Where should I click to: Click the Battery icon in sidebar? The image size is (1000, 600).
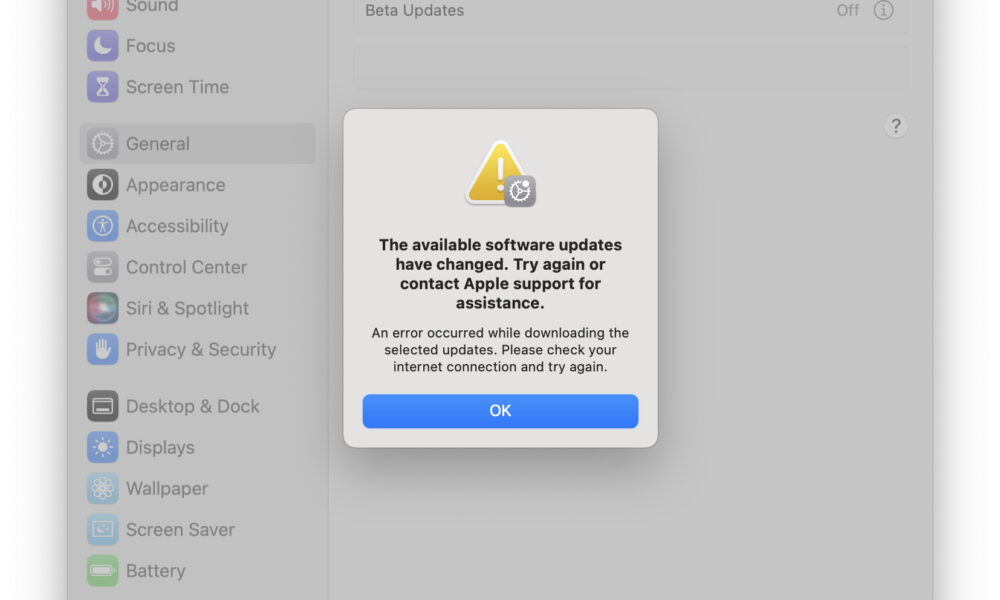(x=103, y=571)
